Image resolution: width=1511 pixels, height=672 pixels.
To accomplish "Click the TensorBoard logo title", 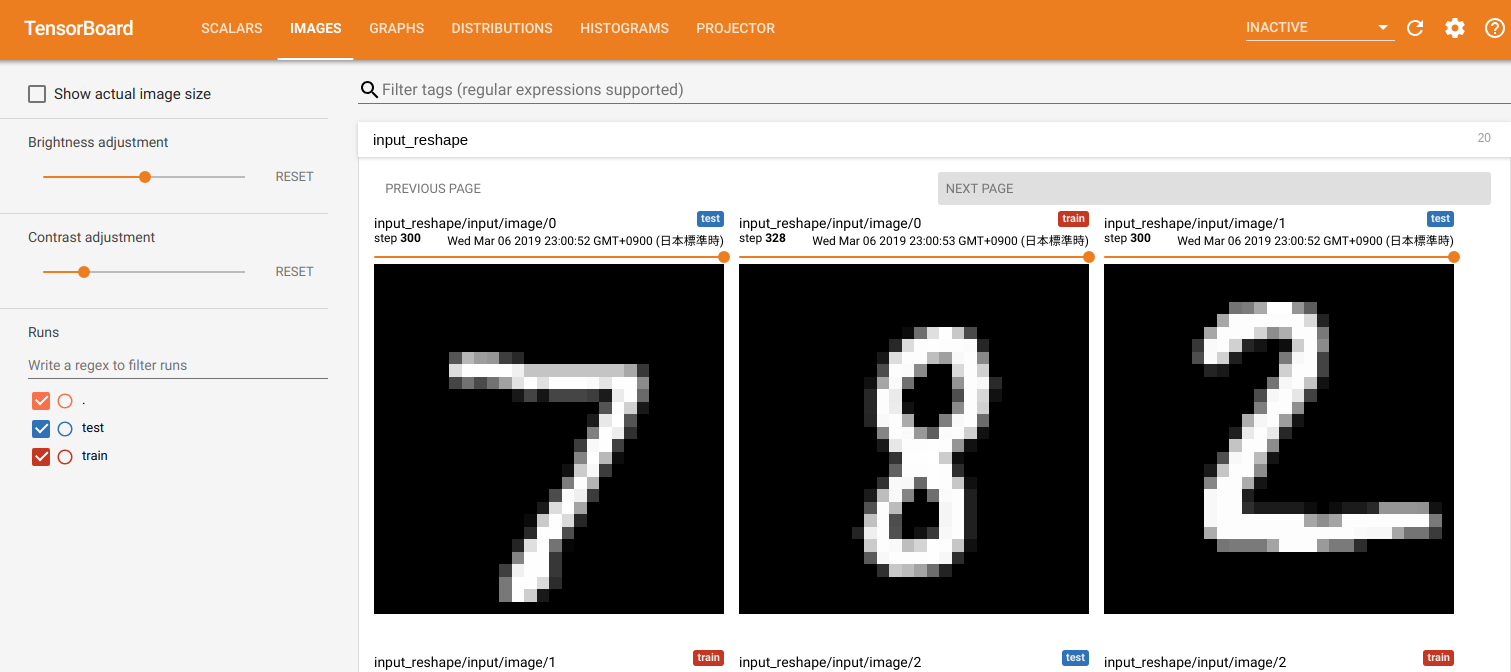I will tap(79, 28).
